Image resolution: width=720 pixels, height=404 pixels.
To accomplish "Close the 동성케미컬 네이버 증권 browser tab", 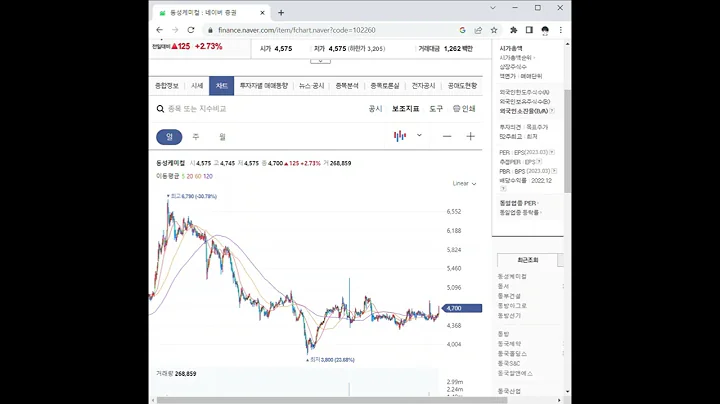I will click(262, 13).
